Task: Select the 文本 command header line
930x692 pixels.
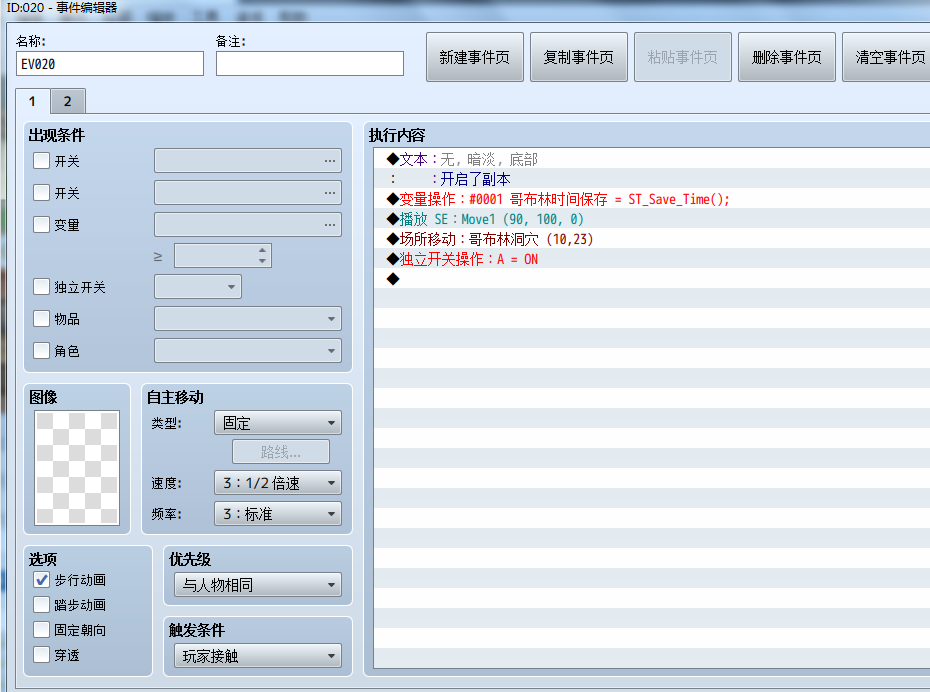Action: [x=652, y=160]
